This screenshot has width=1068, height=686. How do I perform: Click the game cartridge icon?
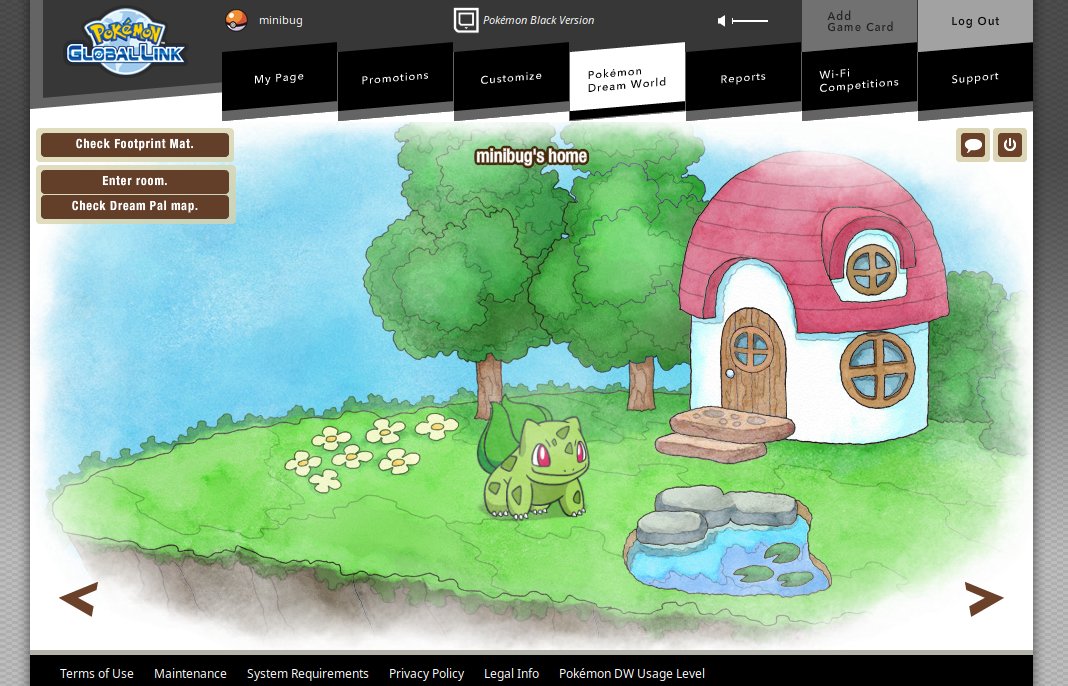466,20
